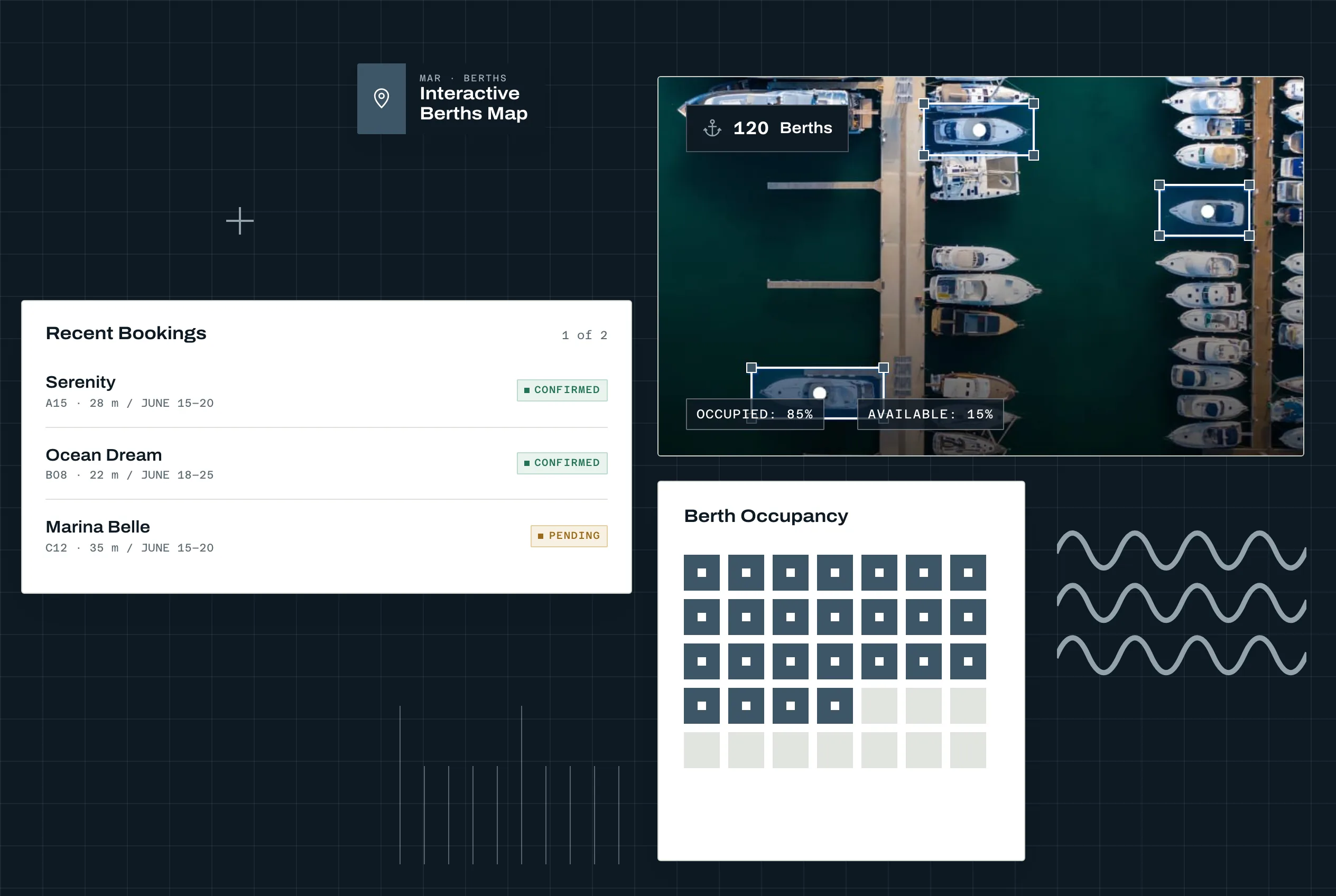Click the 1 of 2 page indicator
This screenshot has width=1336, height=896.
pyautogui.click(x=584, y=335)
